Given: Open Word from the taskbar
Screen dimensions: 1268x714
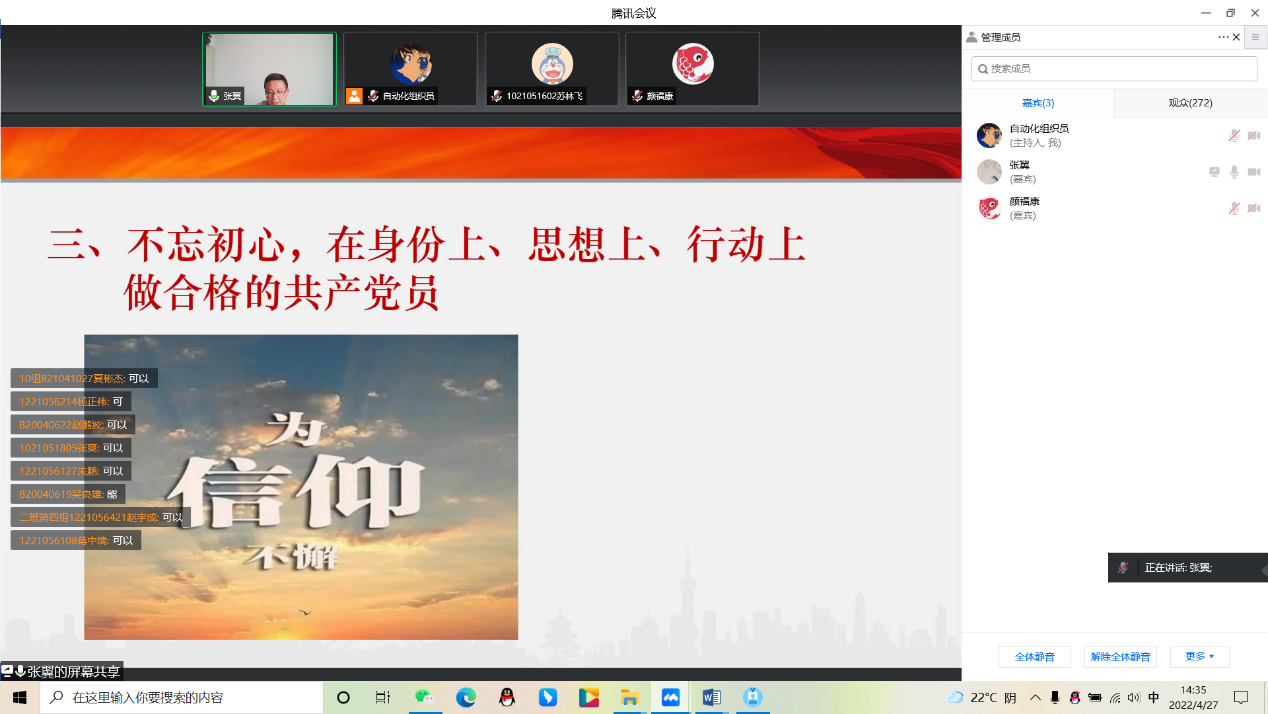Looking at the screenshot, I should pyautogui.click(x=712, y=697).
